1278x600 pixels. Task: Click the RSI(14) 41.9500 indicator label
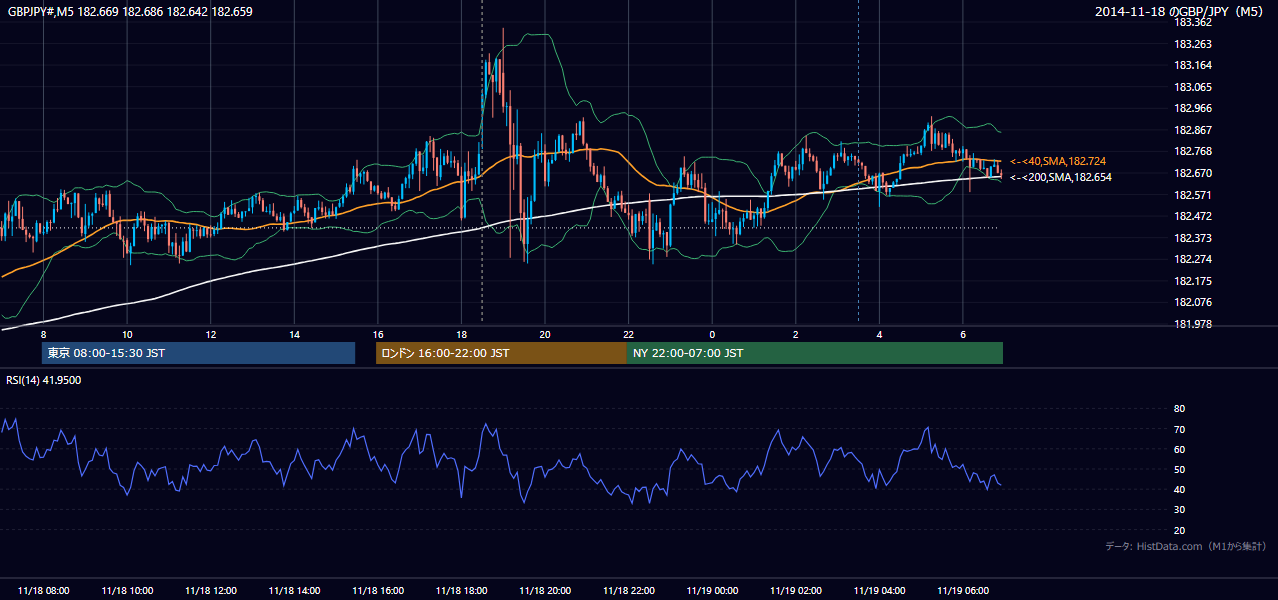pyautogui.click(x=44, y=380)
